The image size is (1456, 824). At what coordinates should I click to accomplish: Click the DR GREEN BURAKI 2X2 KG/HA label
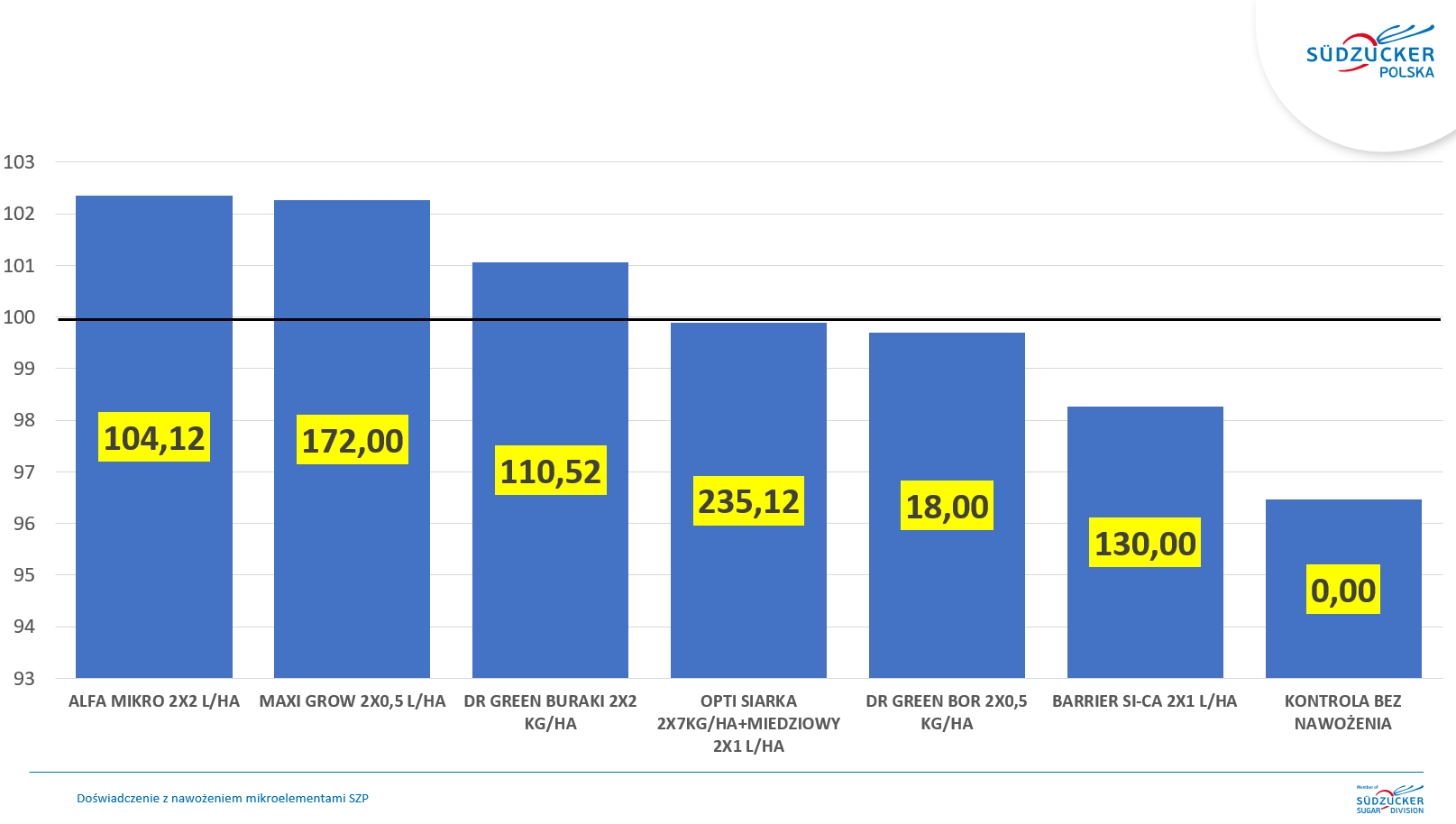click(551, 712)
